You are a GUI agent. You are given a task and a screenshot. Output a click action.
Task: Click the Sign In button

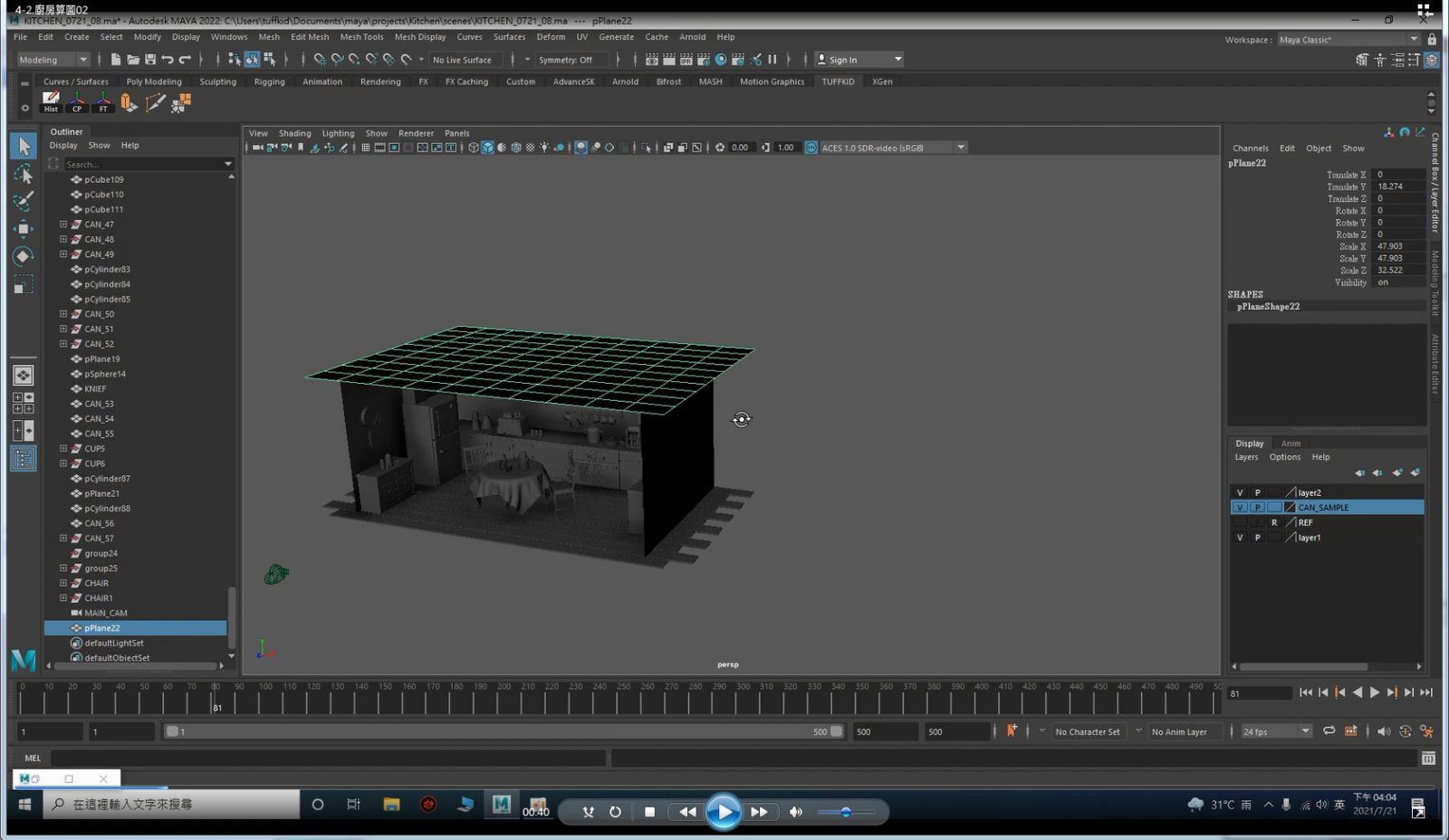(x=858, y=60)
